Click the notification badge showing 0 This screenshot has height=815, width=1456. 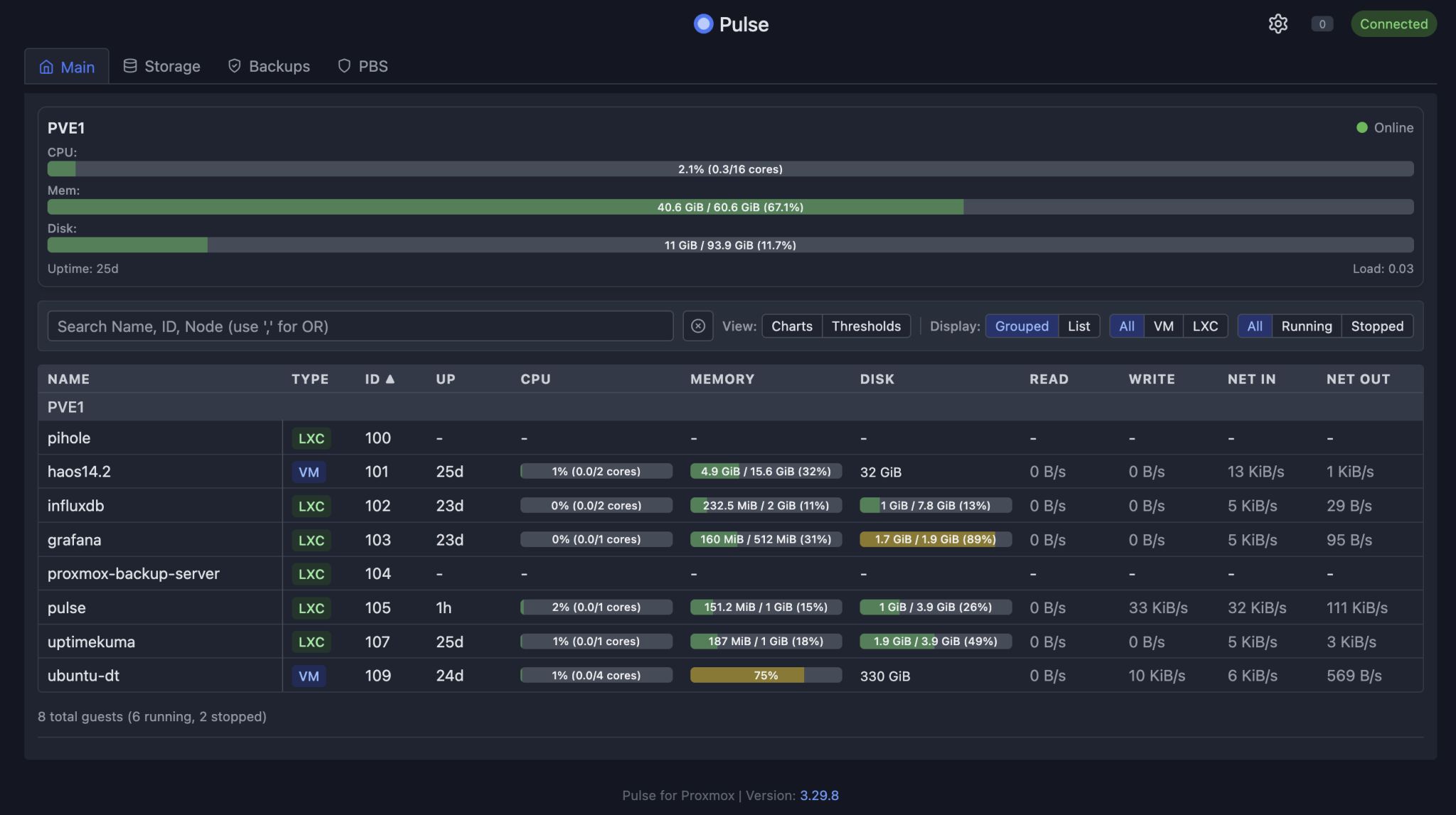pyautogui.click(x=1322, y=23)
